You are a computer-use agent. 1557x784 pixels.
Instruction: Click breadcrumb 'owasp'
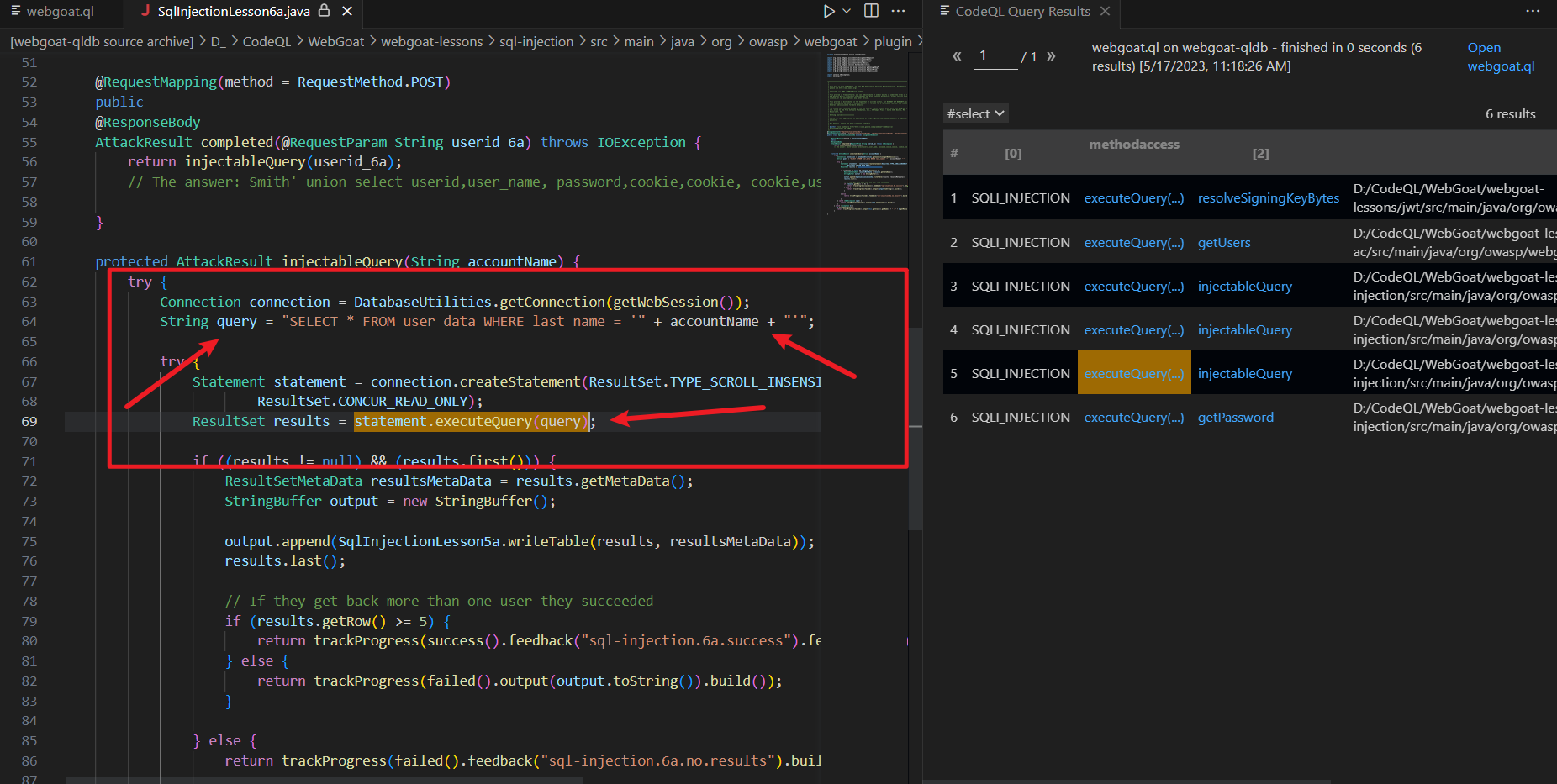[768, 41]
